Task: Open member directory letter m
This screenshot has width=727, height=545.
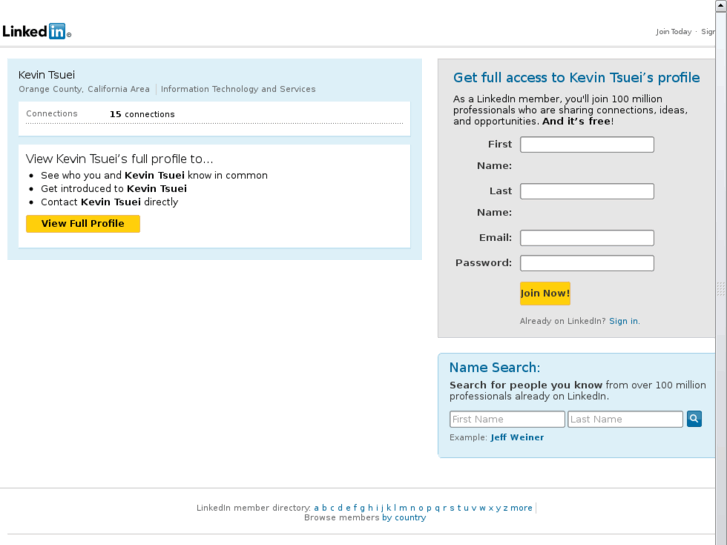Action: pos(403,508)
